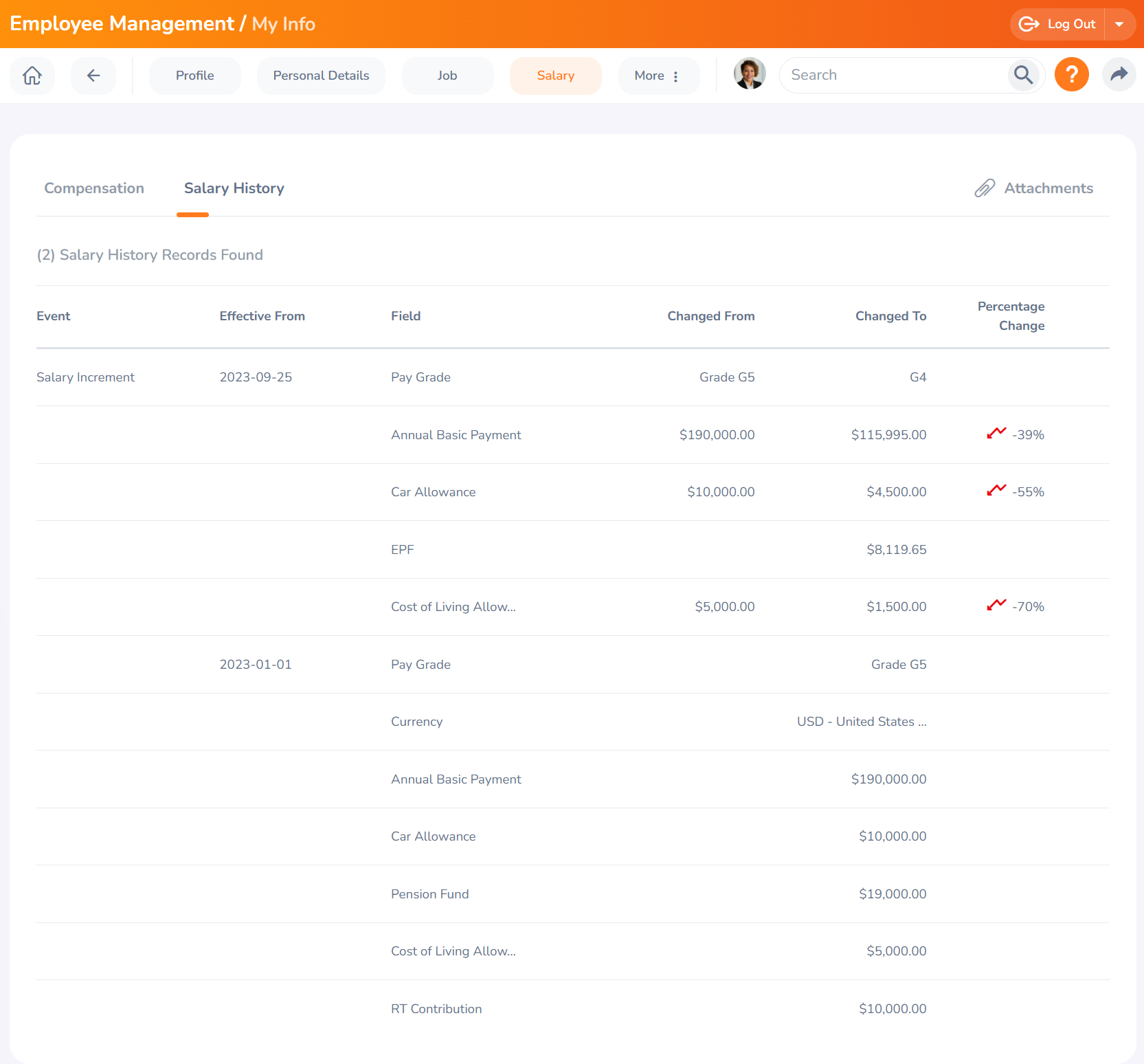Click the back arrow button

pos(93,76)
